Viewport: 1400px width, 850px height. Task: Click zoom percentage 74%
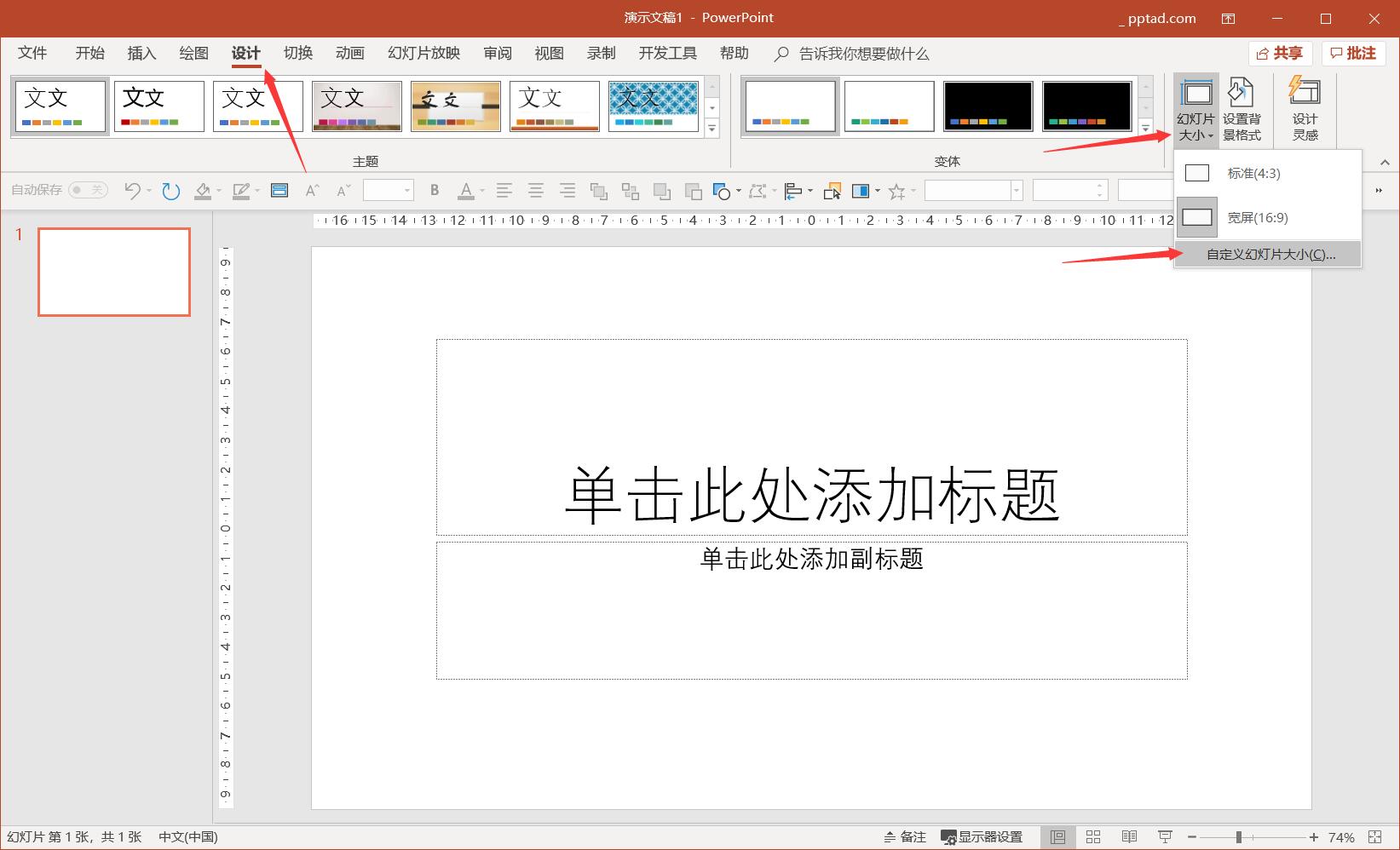(1341, 837)
